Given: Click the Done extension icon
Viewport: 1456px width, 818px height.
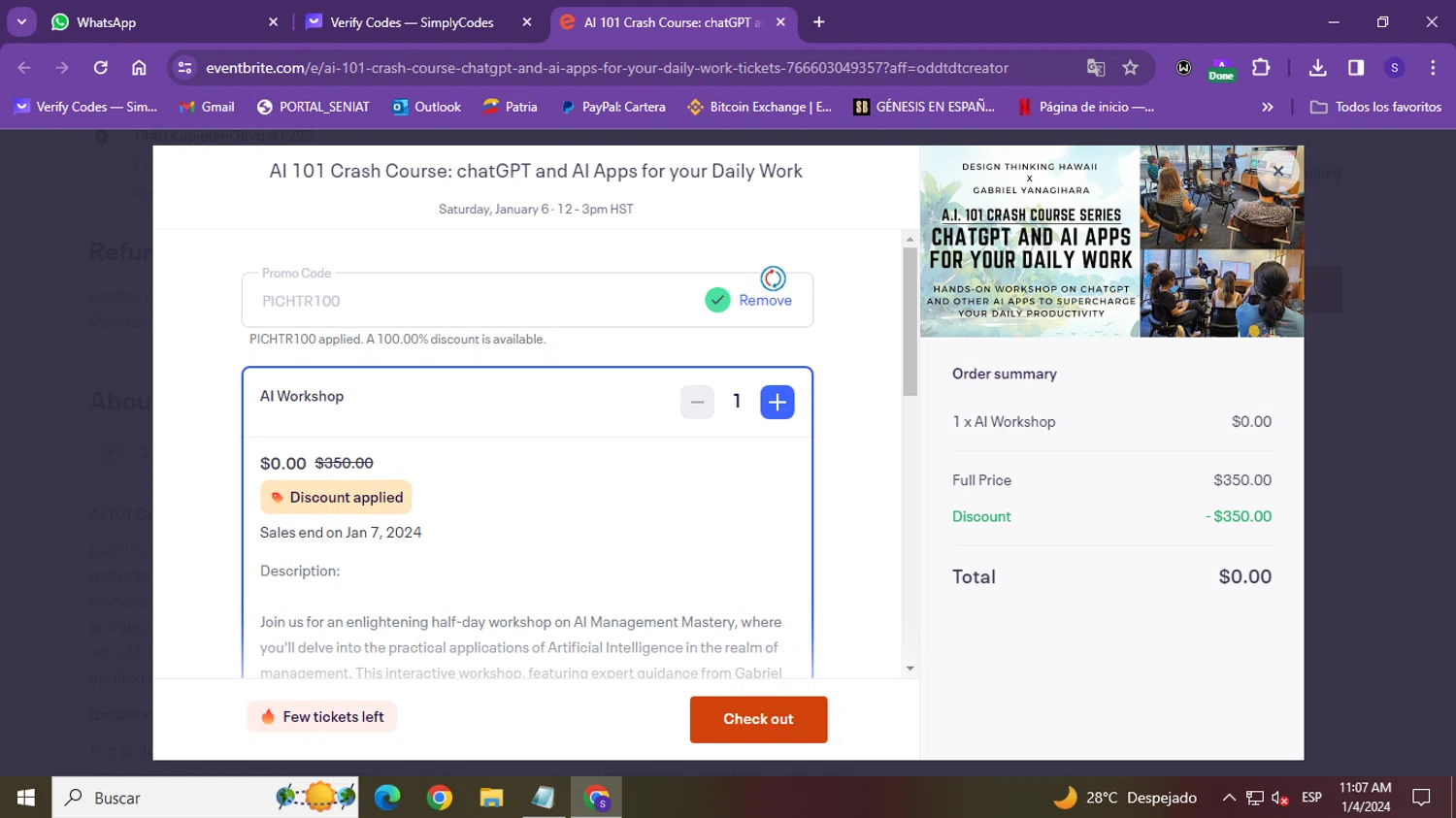Looking at the screenshot, I should (x=1221, y=68).
